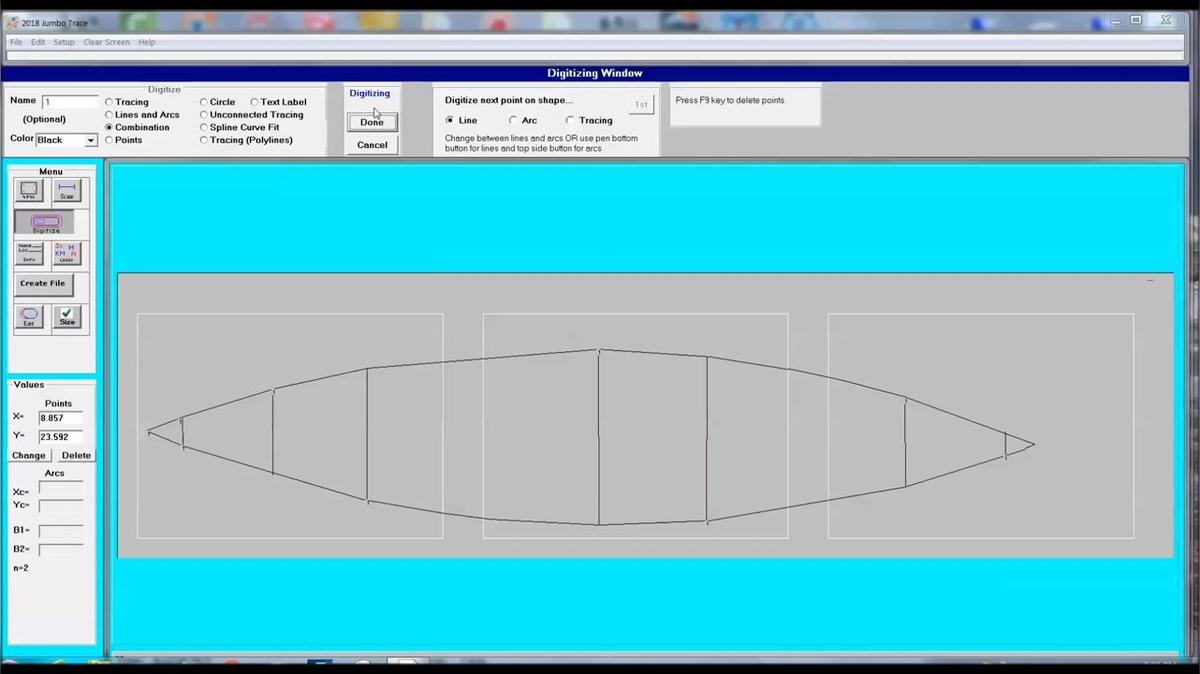Open the Units selection tool
The height and width of the screenshot is (674, 1200).
[67, 254]
